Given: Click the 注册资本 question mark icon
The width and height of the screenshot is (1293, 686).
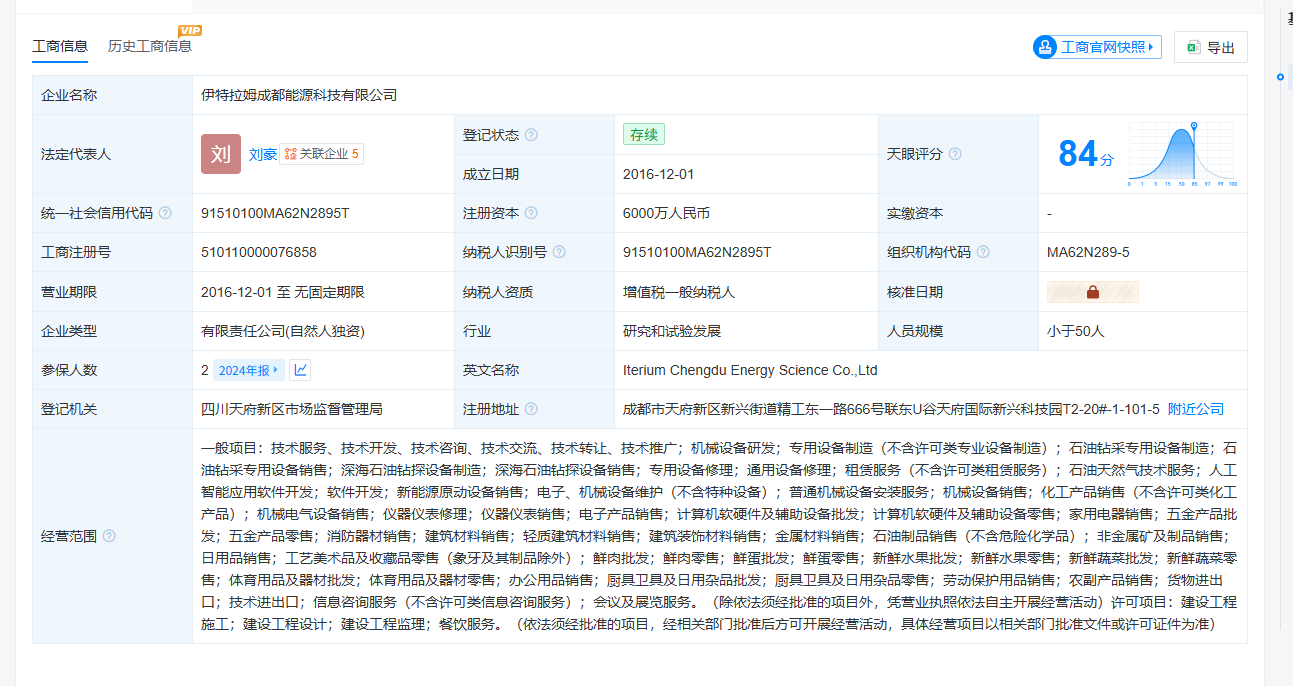Looking at the screenshot, I should [x=531, y=213].
